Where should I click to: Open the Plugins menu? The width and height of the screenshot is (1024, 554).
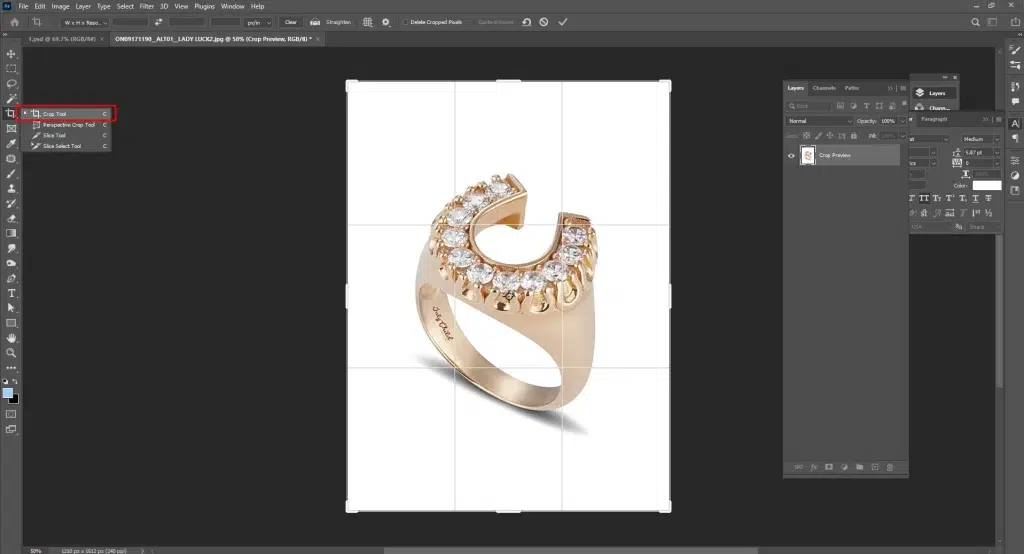coord(204,6)
